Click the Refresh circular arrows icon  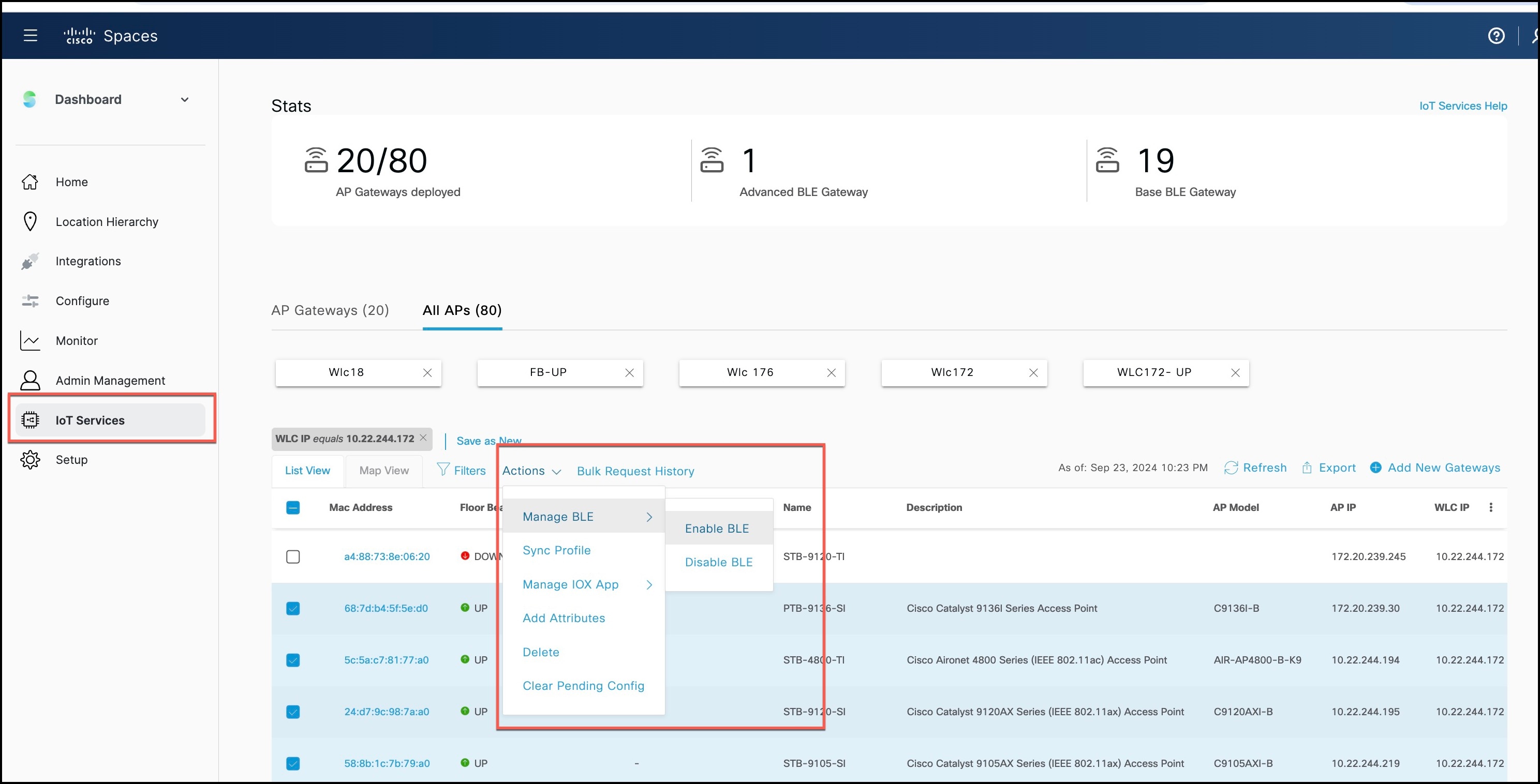point(1231,468)
